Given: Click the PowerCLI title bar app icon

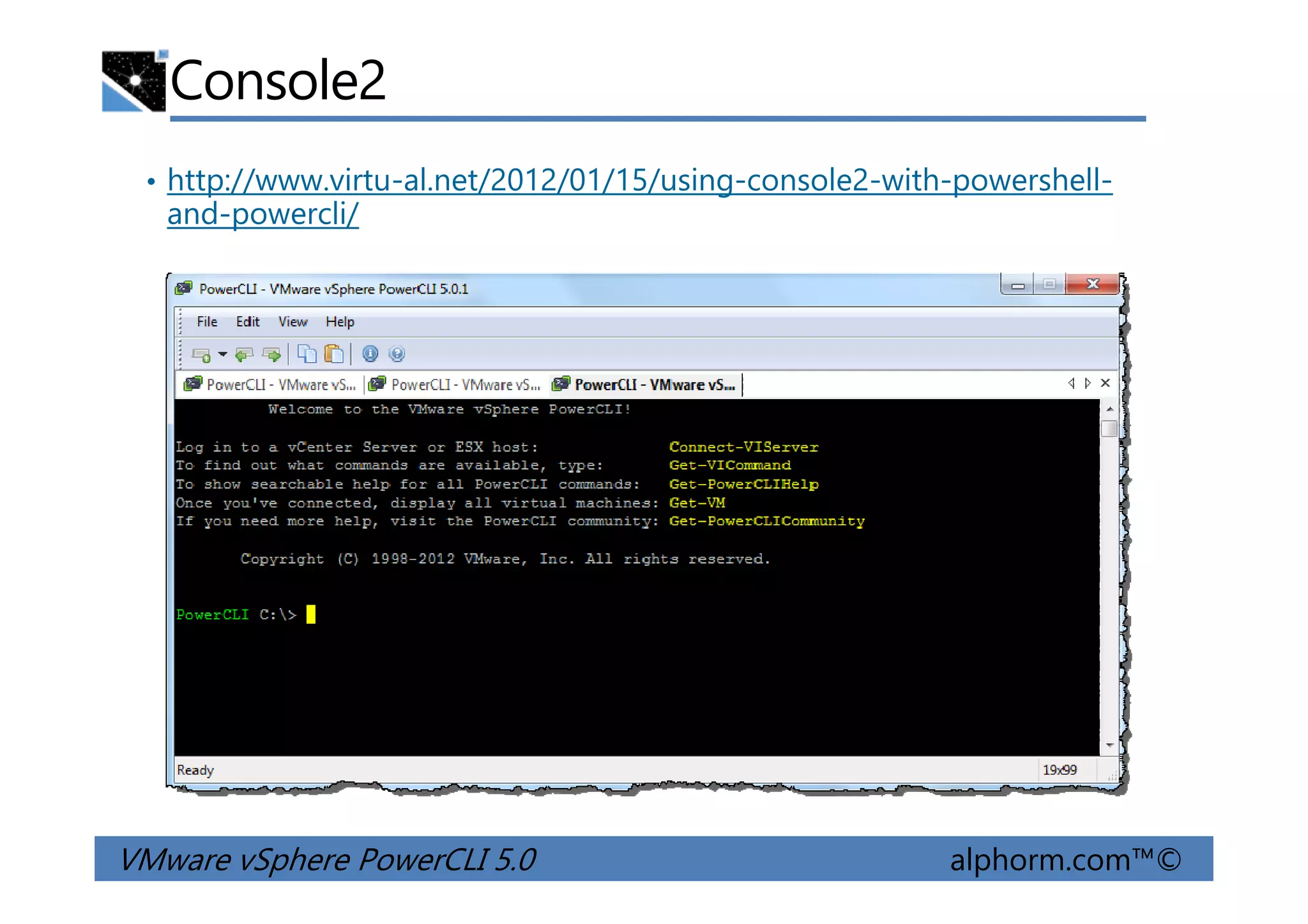Looking at the screenshot, I should [184, 289].
